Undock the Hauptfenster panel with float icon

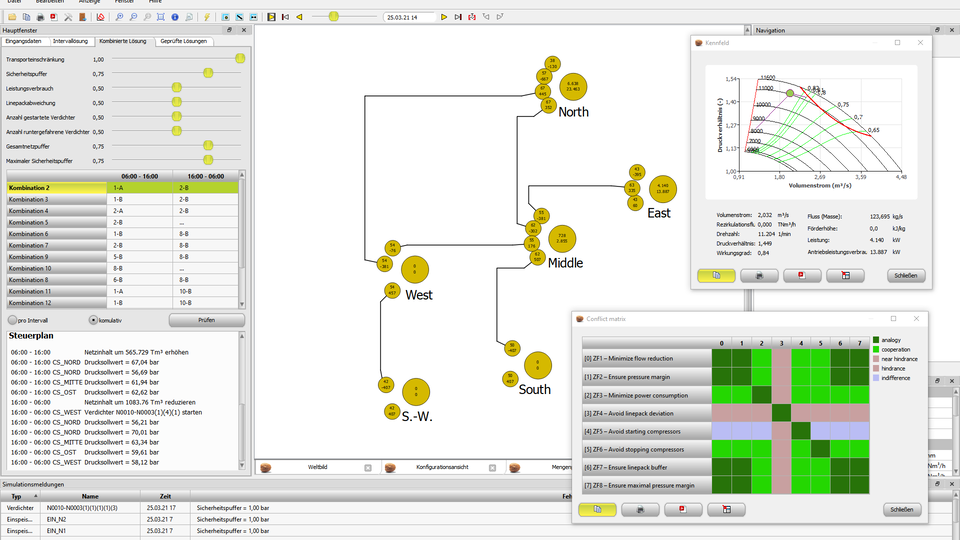[230, 30]
